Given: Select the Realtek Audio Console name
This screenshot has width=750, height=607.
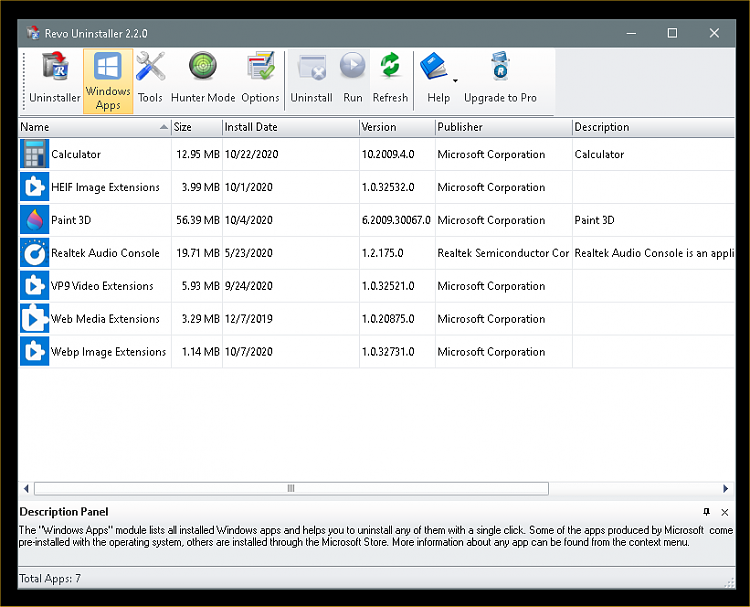Looking at the screenshot, I should [105, 253].
